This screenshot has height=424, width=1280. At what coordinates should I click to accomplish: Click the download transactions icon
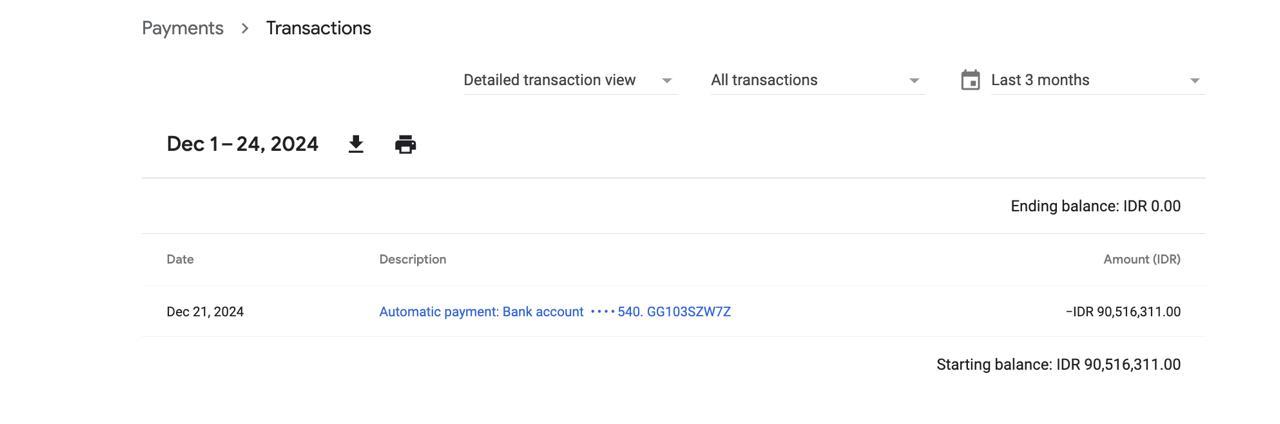click(x=356, y=145)
